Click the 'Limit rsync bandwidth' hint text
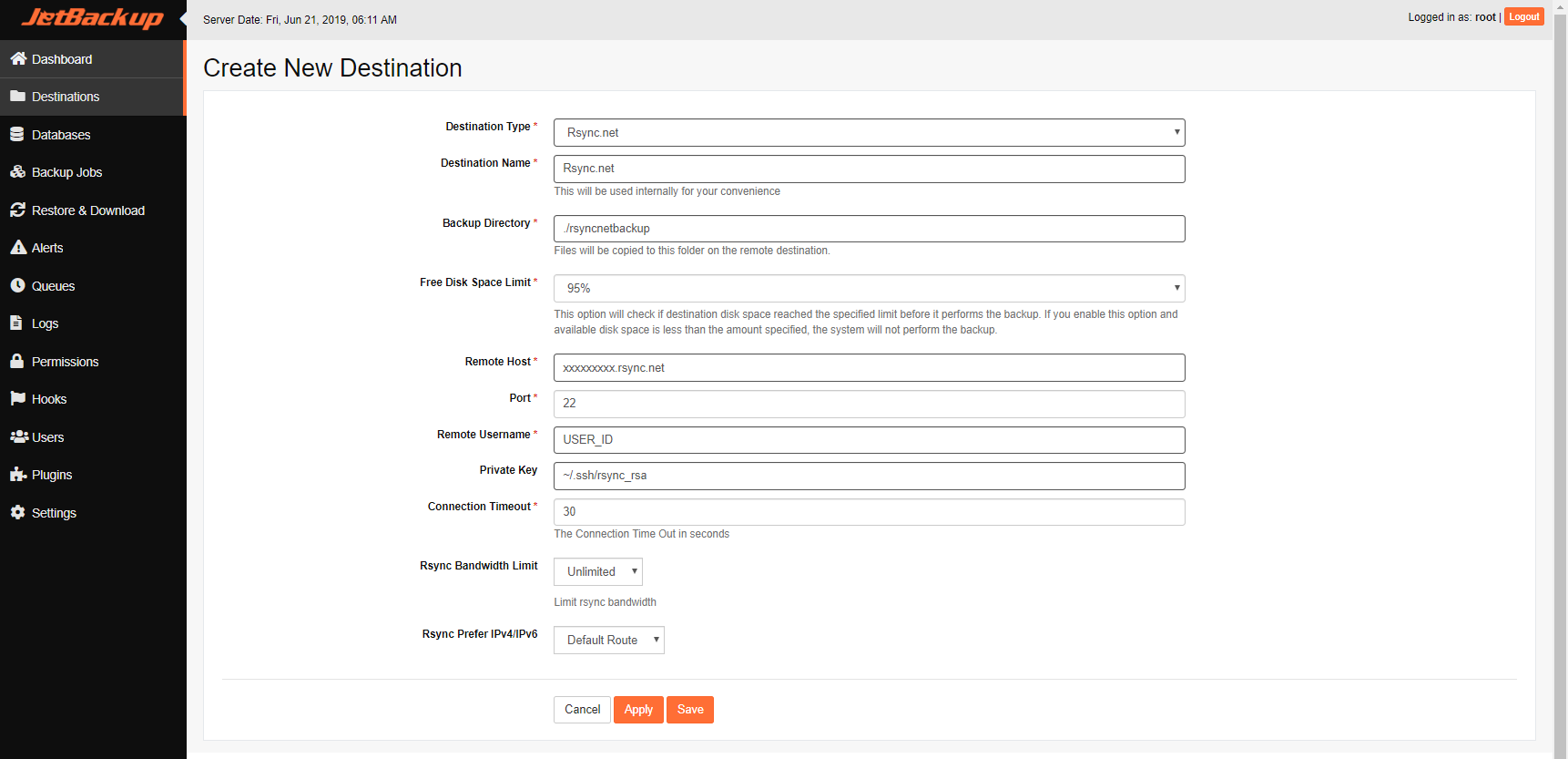 pos(605,602)
